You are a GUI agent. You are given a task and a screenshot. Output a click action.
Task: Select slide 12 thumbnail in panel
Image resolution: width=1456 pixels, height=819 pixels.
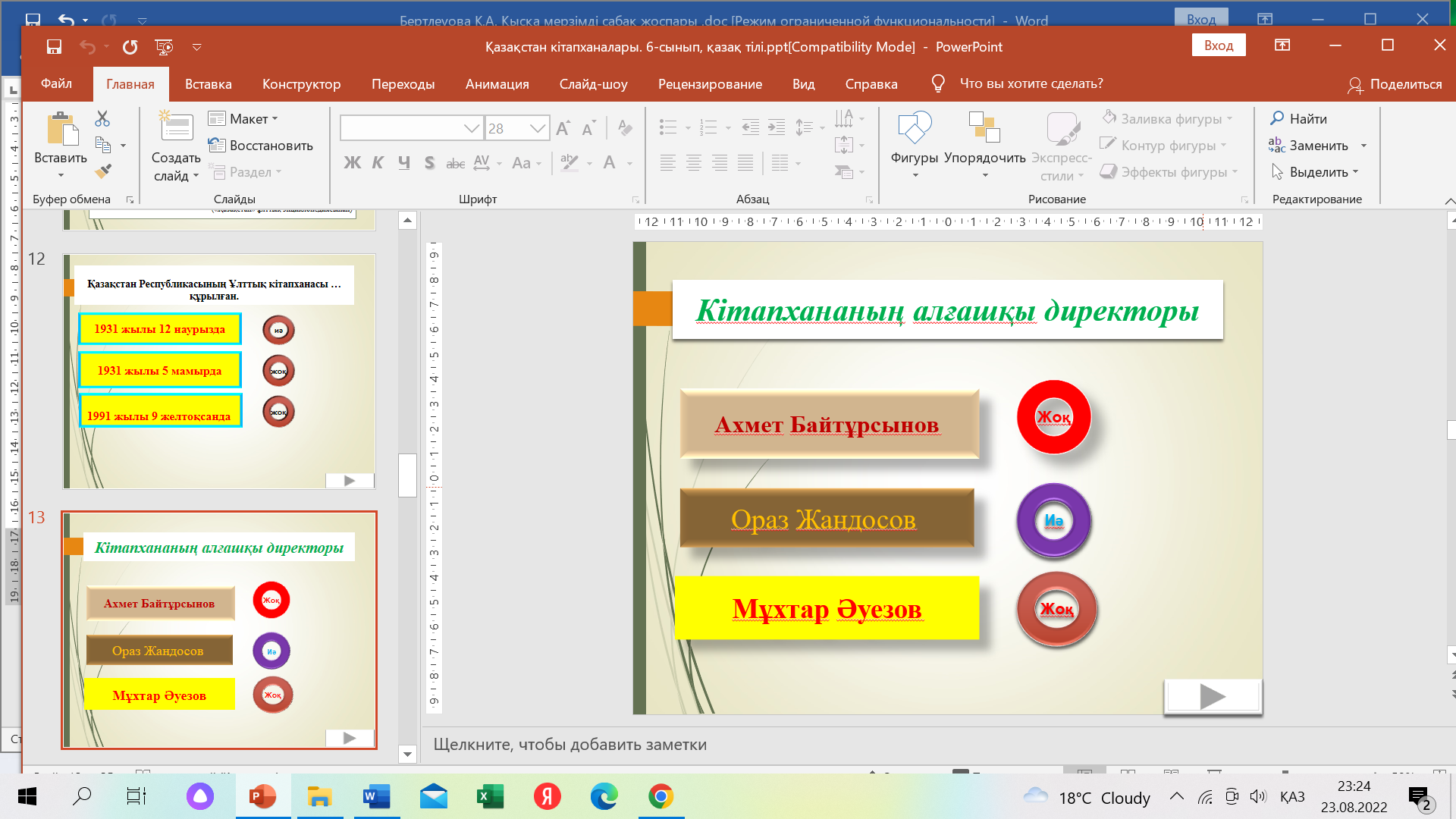219,372
